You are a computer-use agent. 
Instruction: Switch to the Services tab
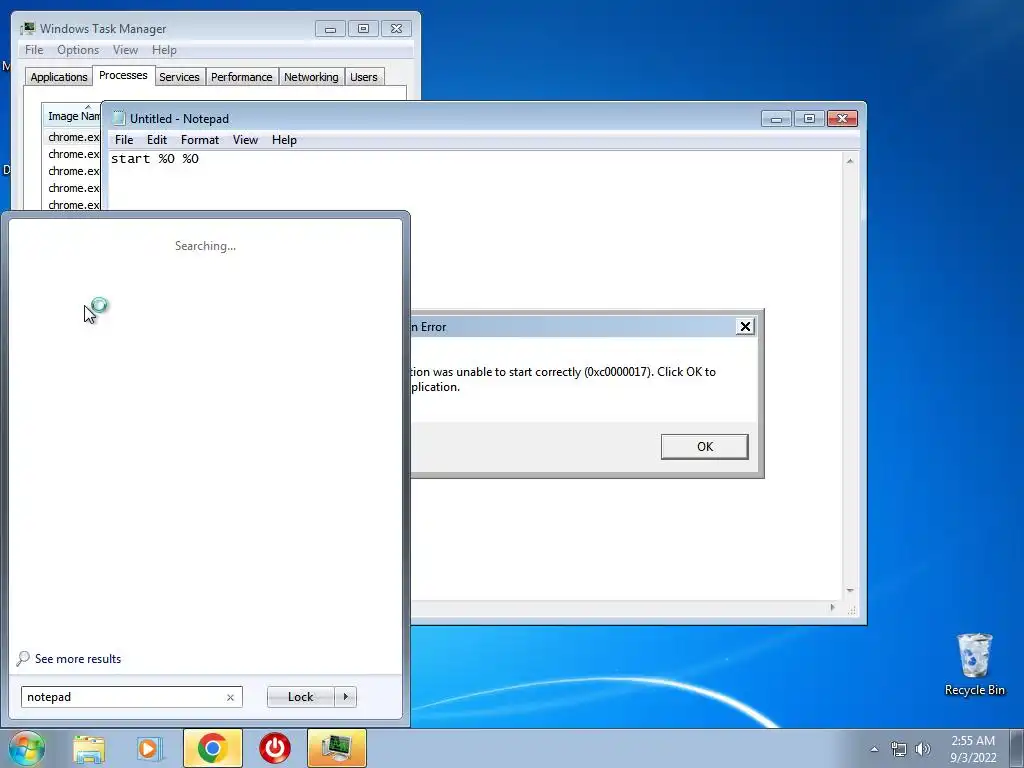[180, 77]
